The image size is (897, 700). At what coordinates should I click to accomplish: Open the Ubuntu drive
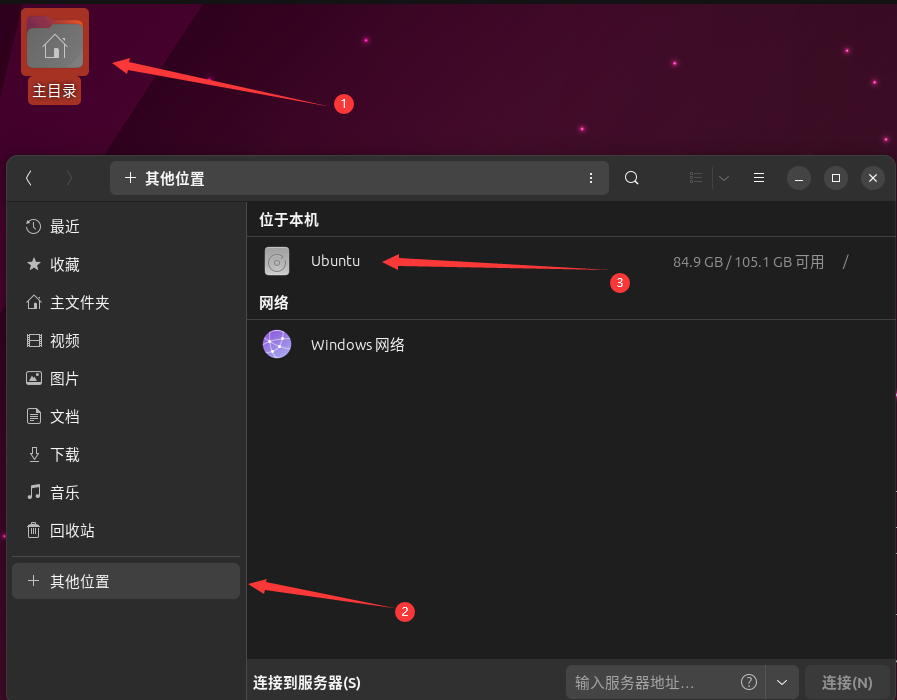334,260
